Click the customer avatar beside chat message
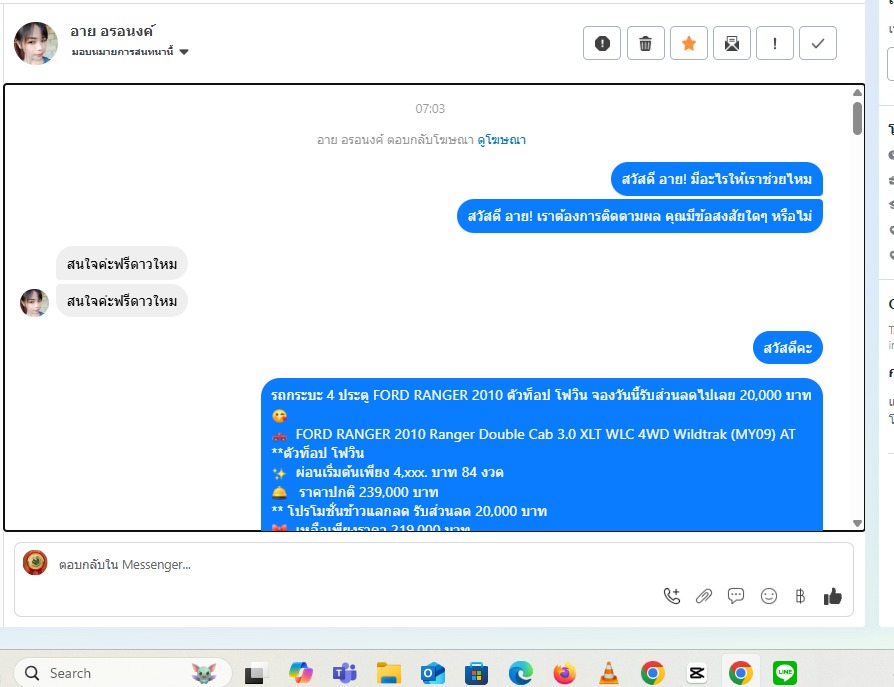894x687 pixels. click(34, 302)
